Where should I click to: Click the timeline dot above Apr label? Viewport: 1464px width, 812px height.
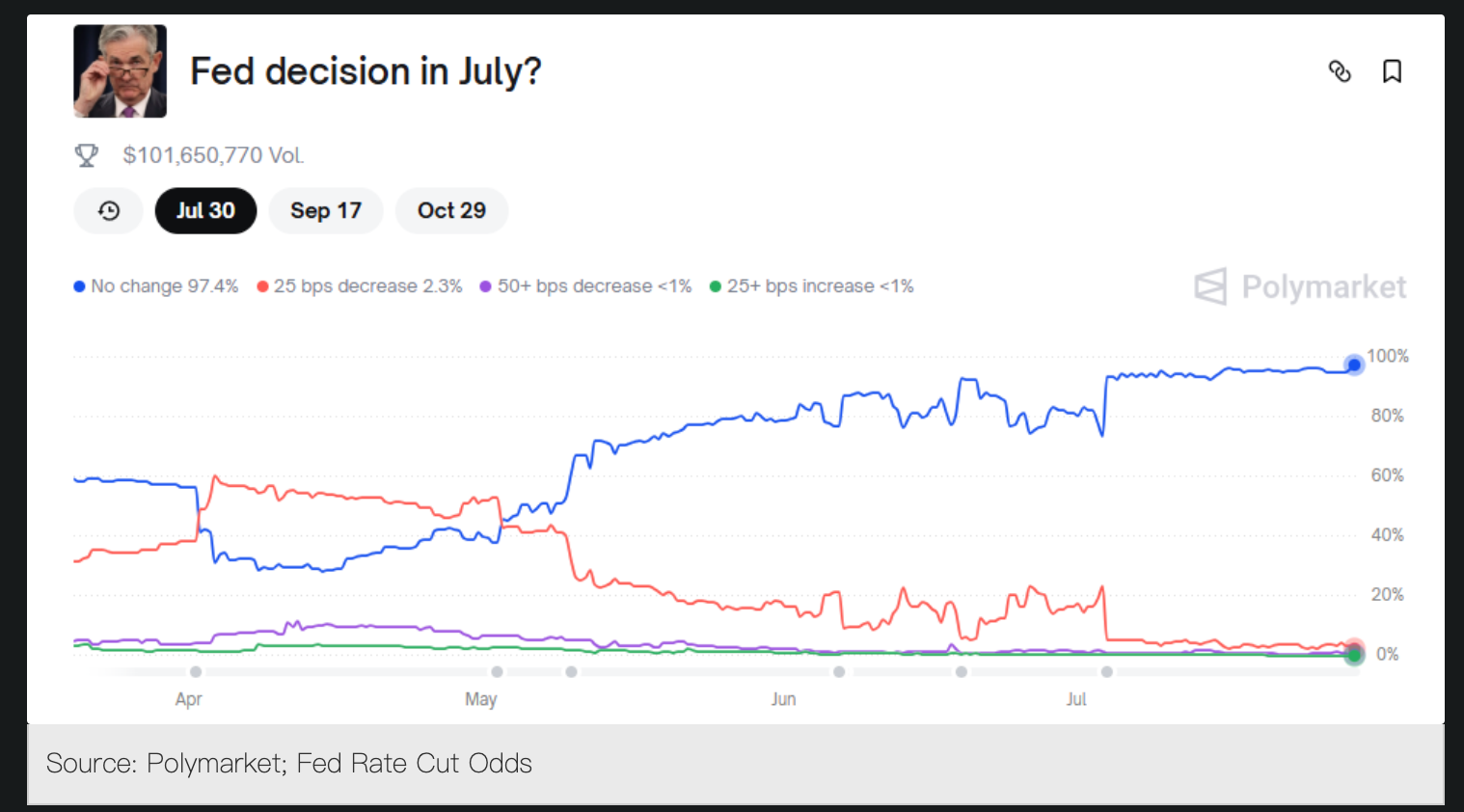coord(196,671)
